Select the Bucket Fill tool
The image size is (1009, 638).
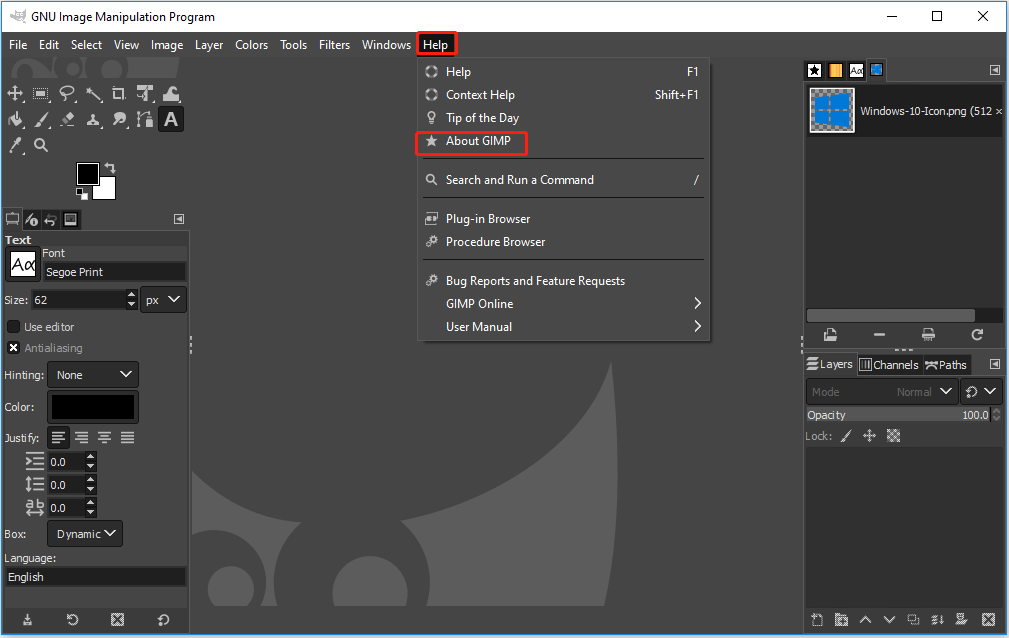(15, 120)
